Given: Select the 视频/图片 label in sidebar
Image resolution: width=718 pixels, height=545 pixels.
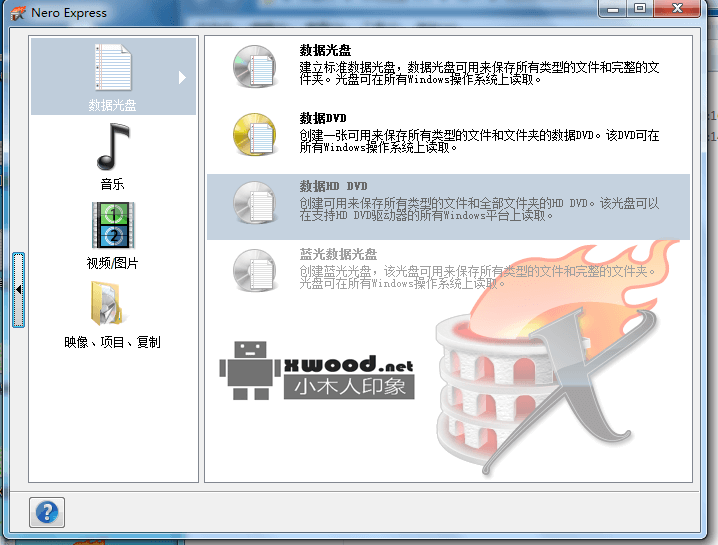Looking at the screenshot, I should pyautogui.click(x=112, y=263).
